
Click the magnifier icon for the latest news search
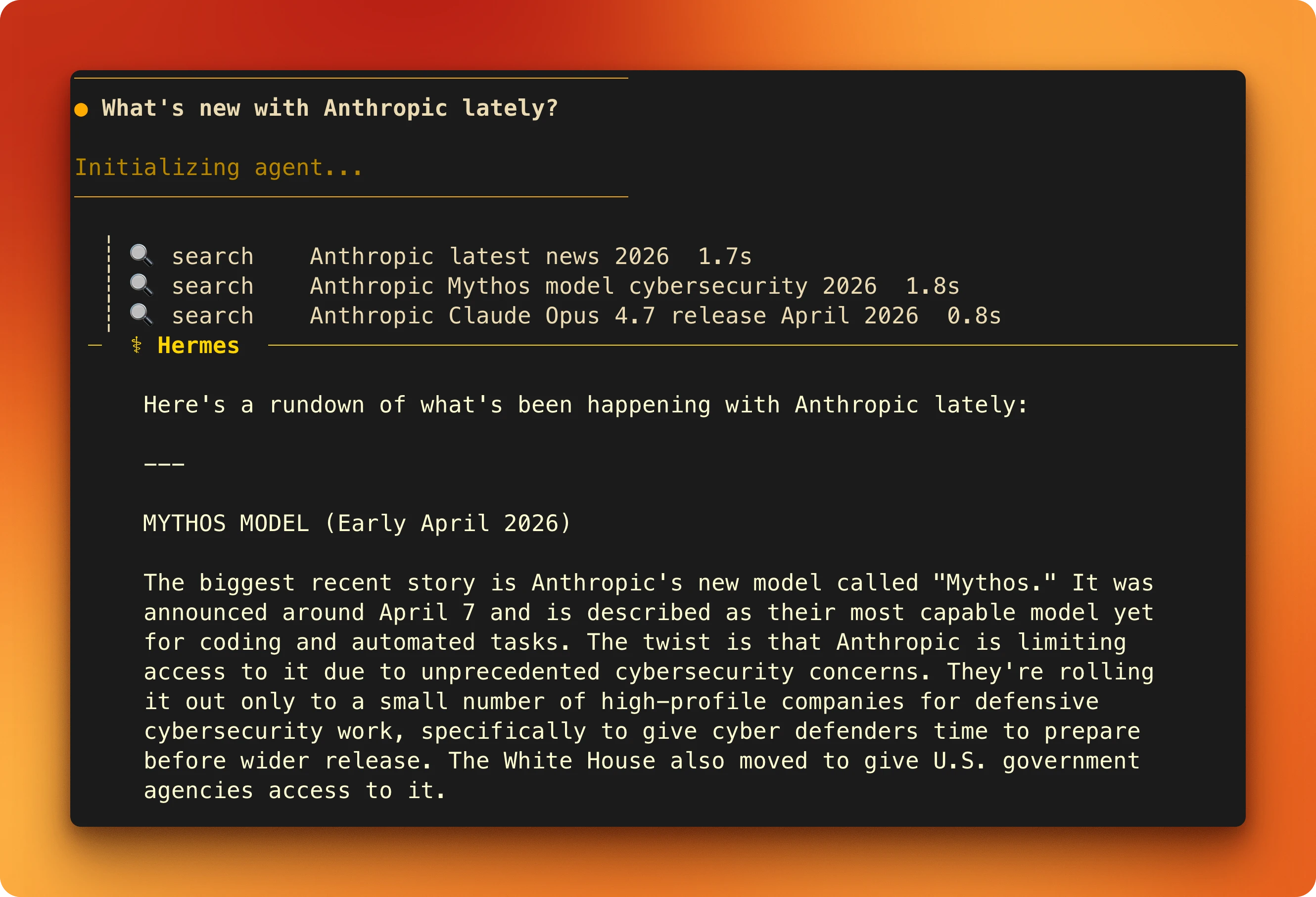point(141,255)
